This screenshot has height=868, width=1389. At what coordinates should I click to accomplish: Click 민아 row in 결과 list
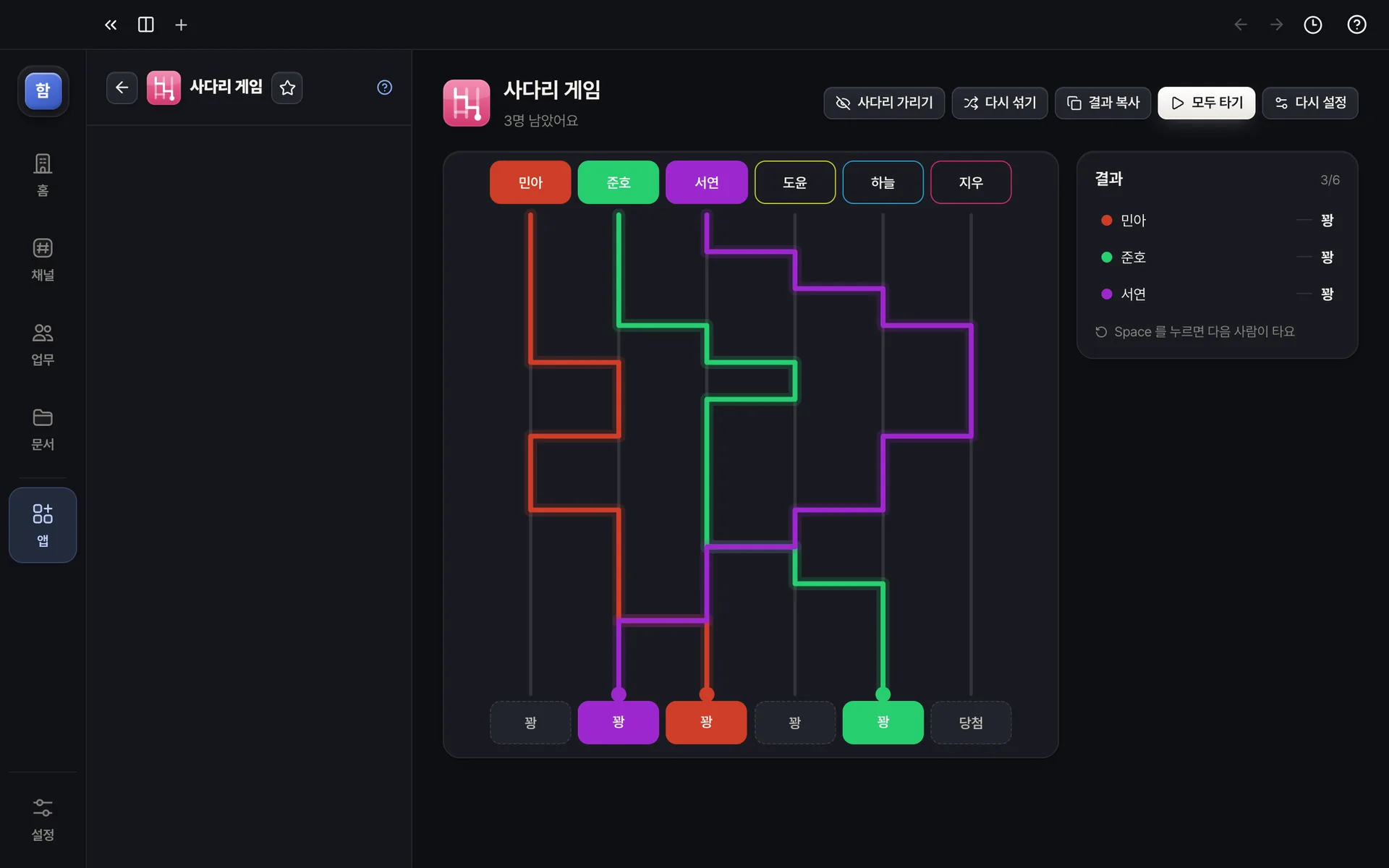tap(1218, 220)
